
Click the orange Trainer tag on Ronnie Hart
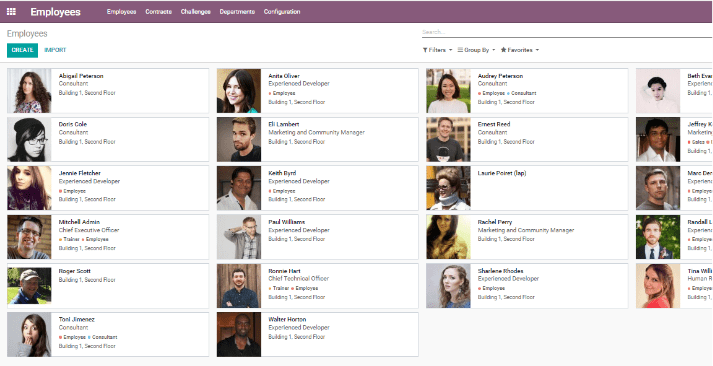coord(278,288)
